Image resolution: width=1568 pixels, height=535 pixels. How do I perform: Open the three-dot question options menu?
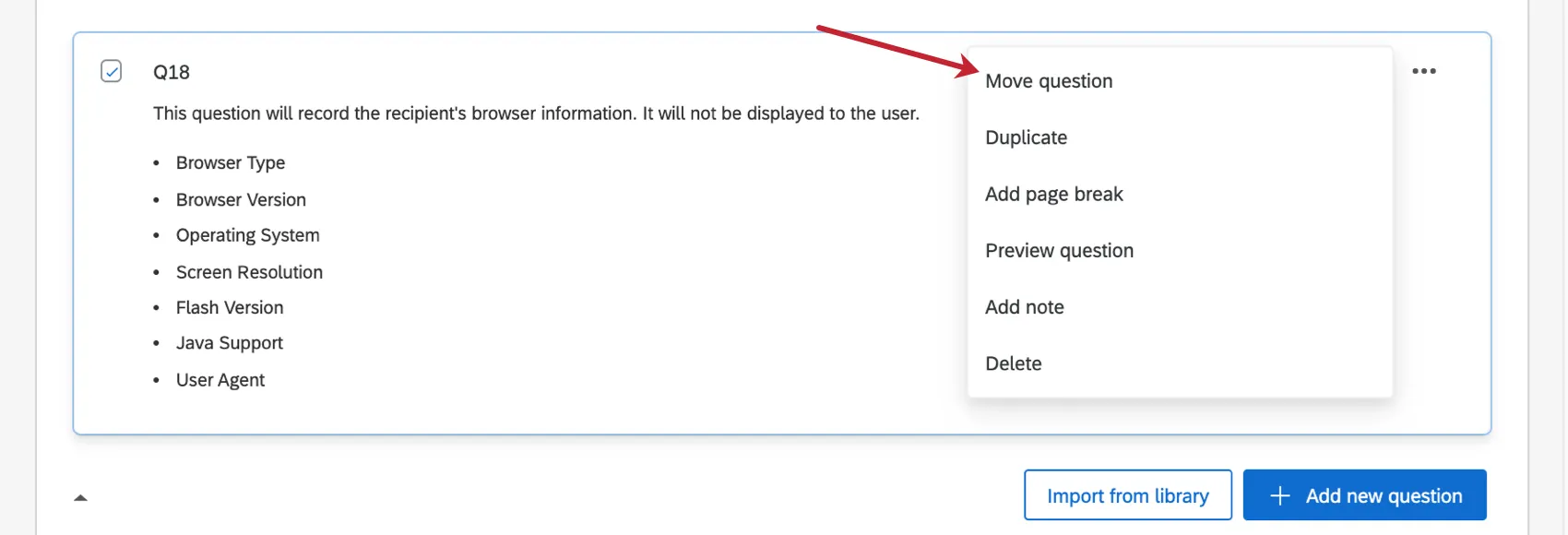(1423, 71)
